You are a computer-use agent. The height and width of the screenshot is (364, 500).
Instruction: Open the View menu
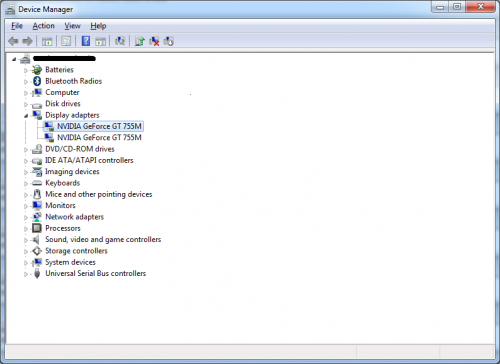tap(72, 26)
